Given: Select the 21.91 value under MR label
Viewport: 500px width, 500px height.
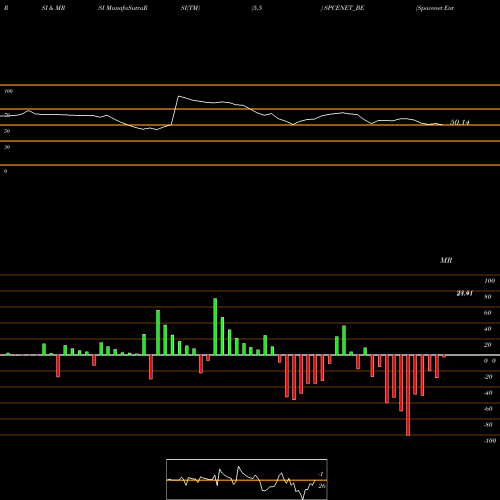Looking at the screenshot, I should (x=464, y=293).
